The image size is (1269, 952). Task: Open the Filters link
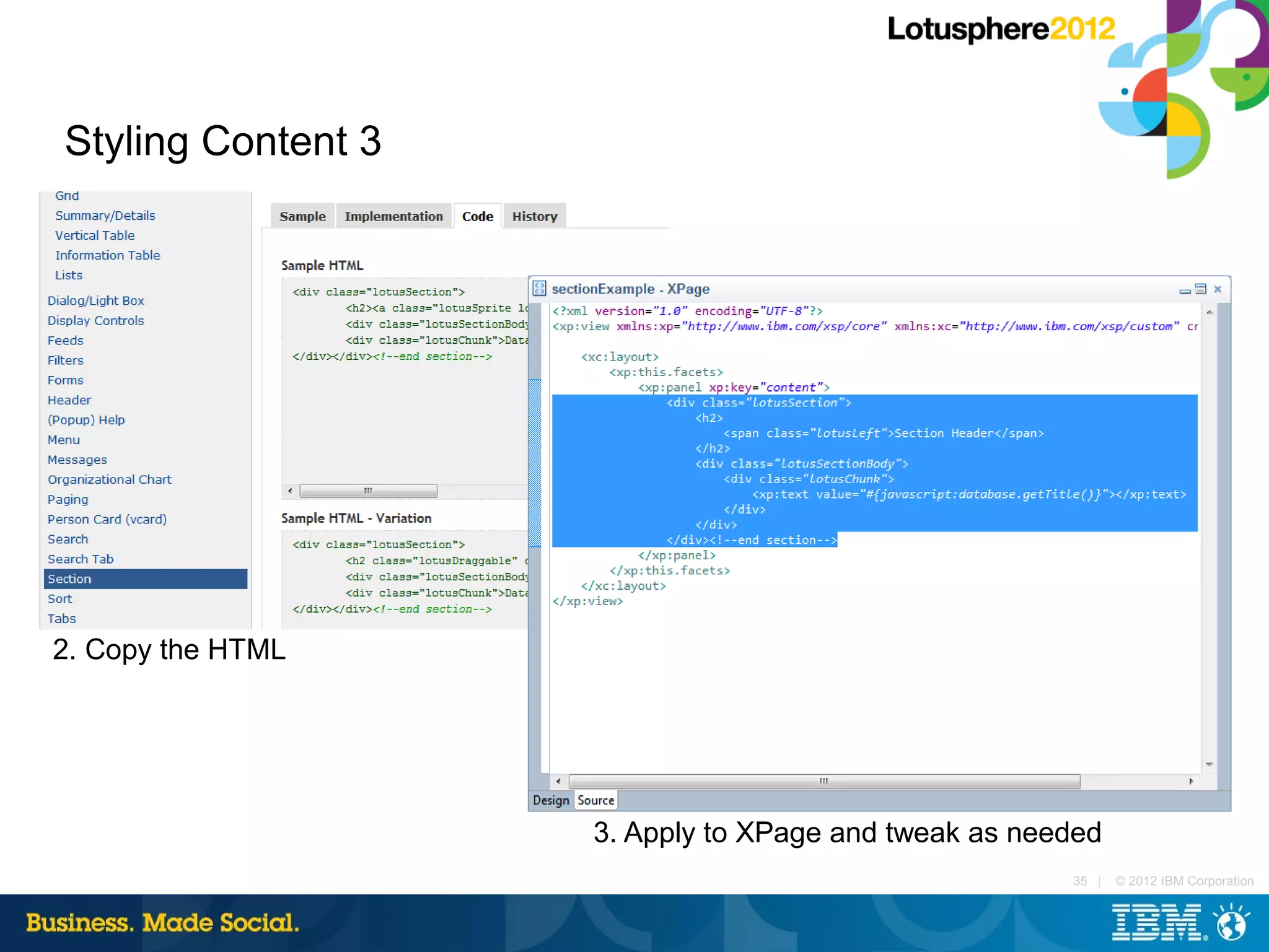(65, 360)
